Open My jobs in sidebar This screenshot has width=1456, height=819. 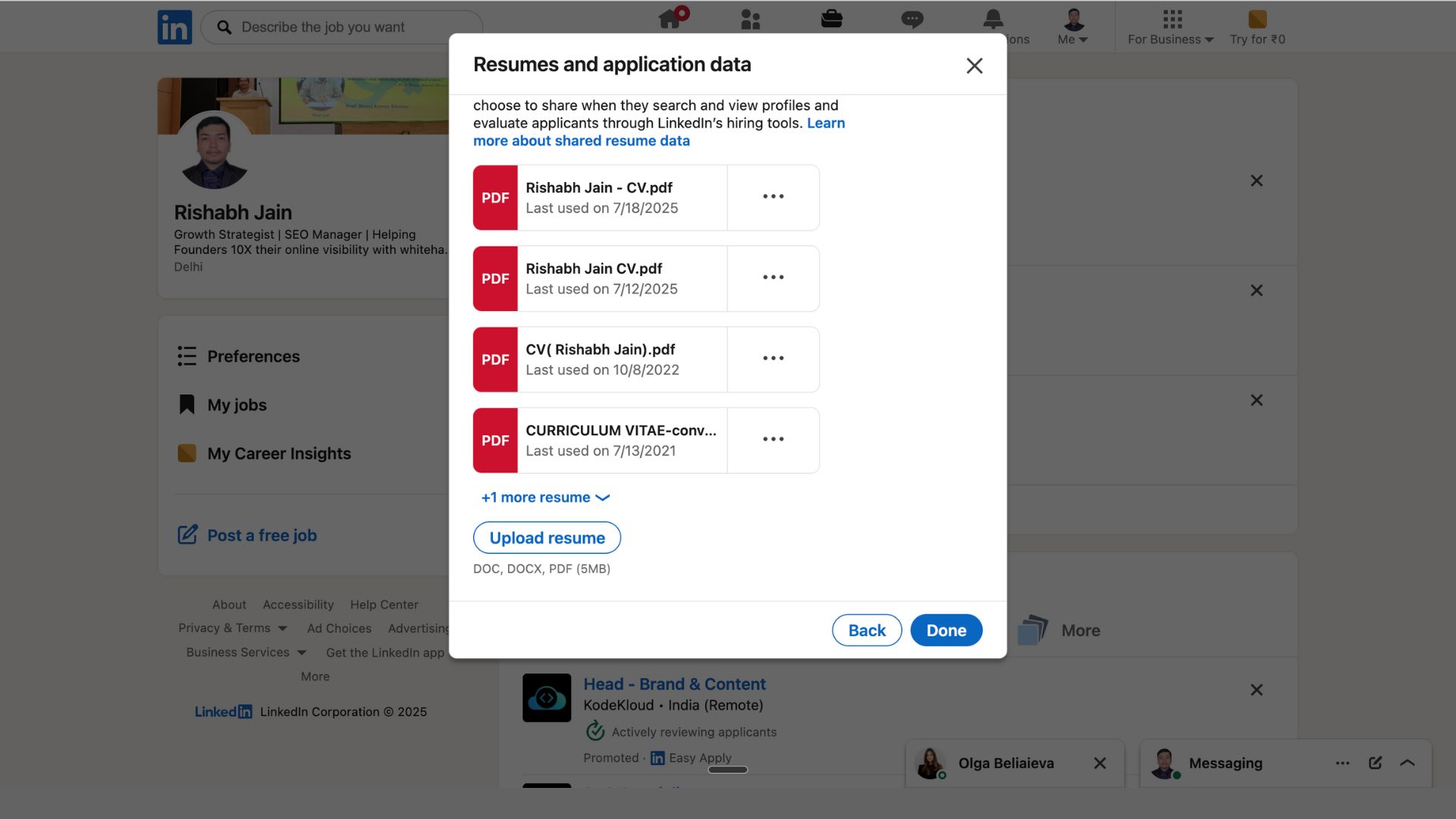[237, 405]
